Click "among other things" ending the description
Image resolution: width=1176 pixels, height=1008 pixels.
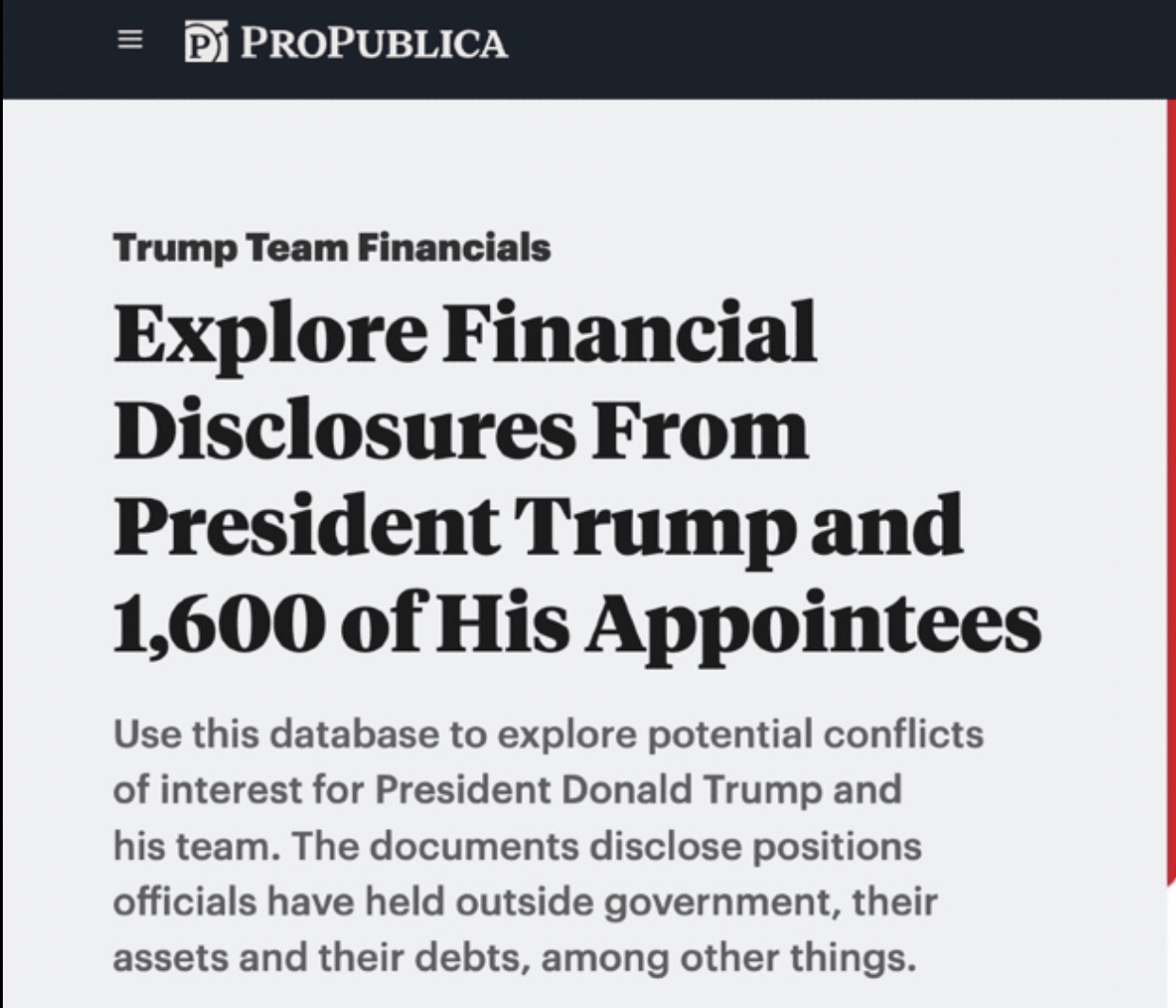tap(727, 957)
